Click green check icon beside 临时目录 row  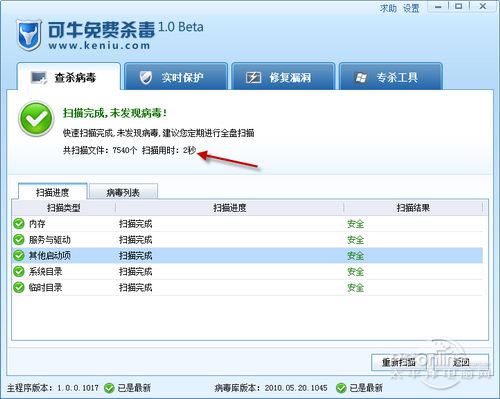pyautogui.click(x=19, y=287)
